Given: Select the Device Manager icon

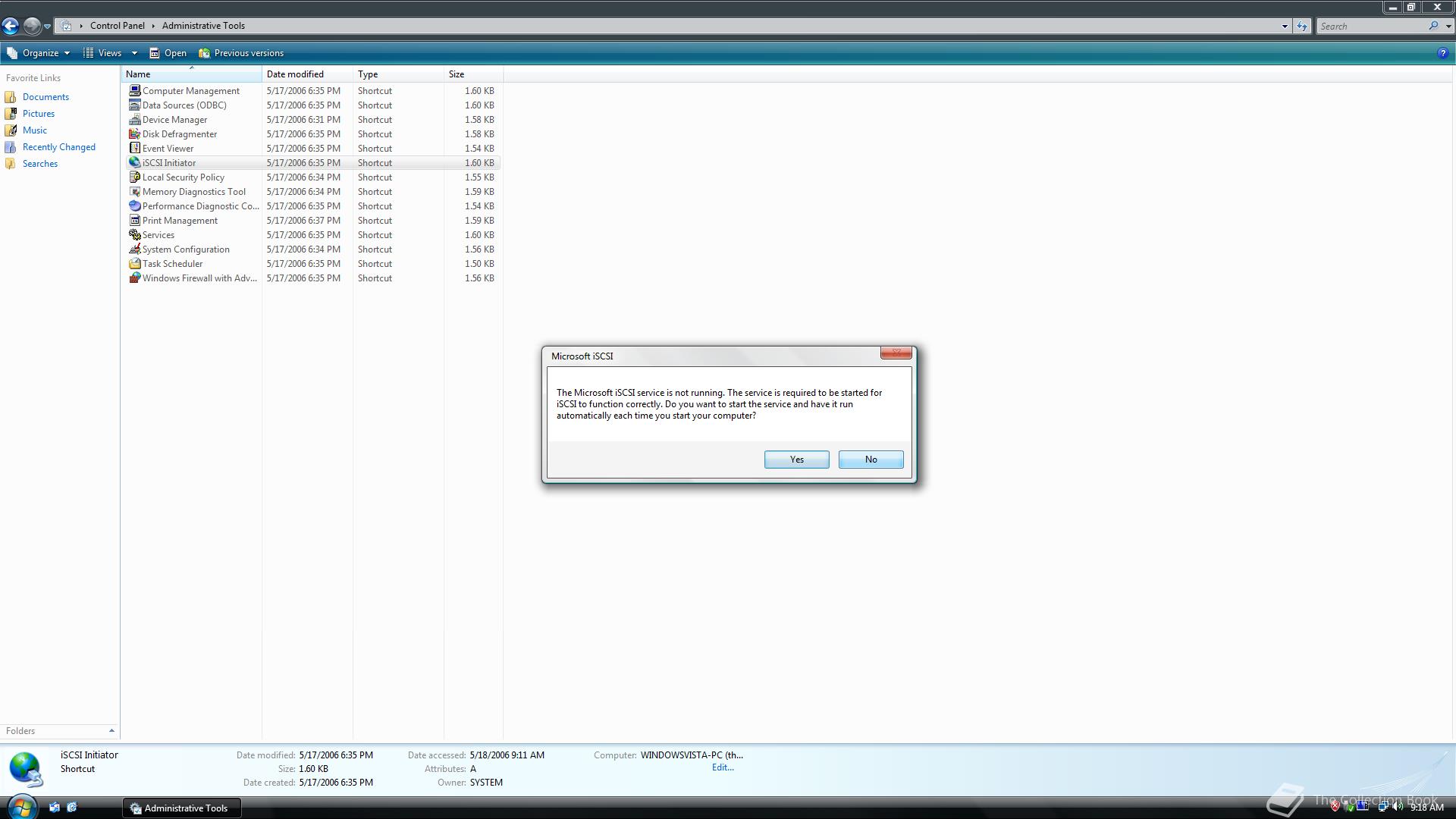Looking at the screenshot, I should (134, 119).
